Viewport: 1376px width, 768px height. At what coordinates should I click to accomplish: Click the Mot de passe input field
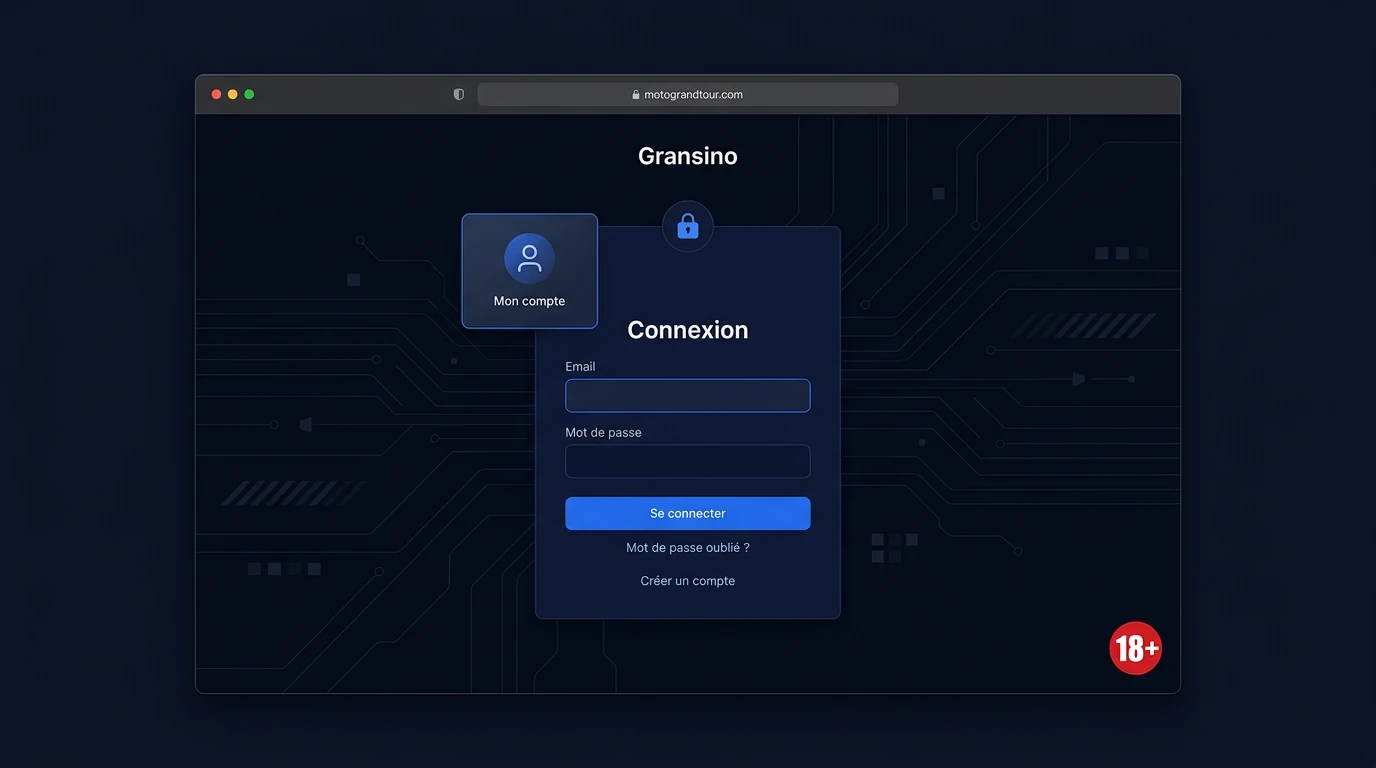pos(687,461)
